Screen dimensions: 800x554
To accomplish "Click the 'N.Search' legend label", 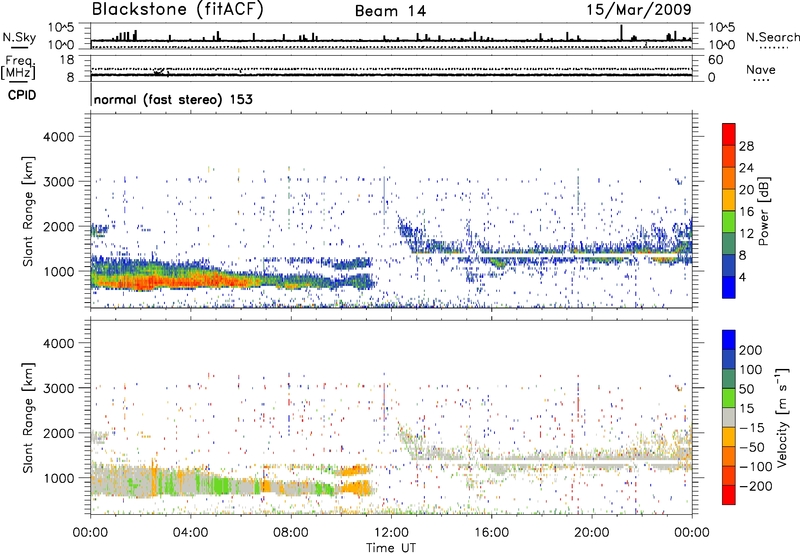I will click(773, 37).
